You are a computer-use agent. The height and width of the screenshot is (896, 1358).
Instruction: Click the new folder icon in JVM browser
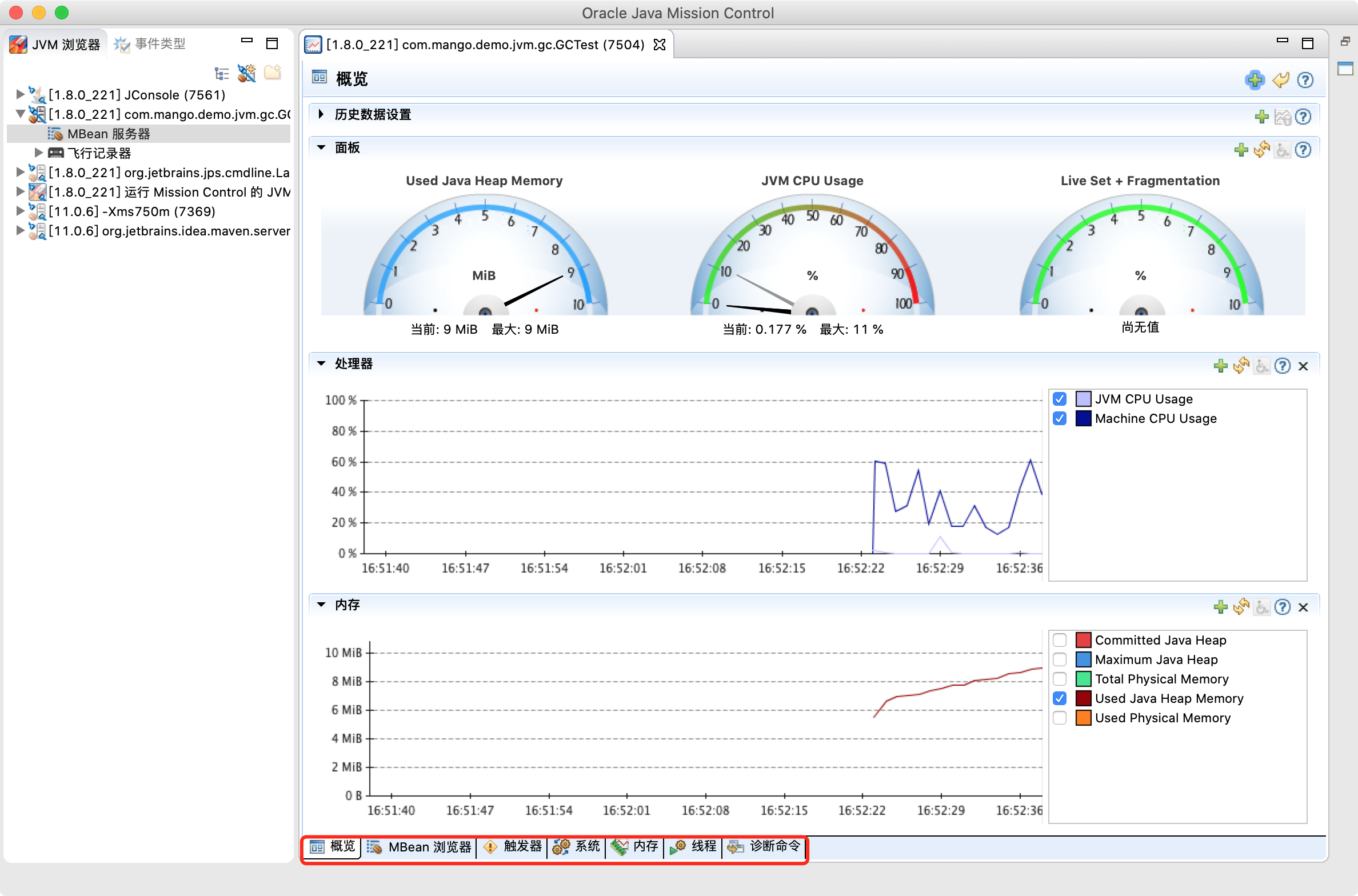(x=273, y=73)
